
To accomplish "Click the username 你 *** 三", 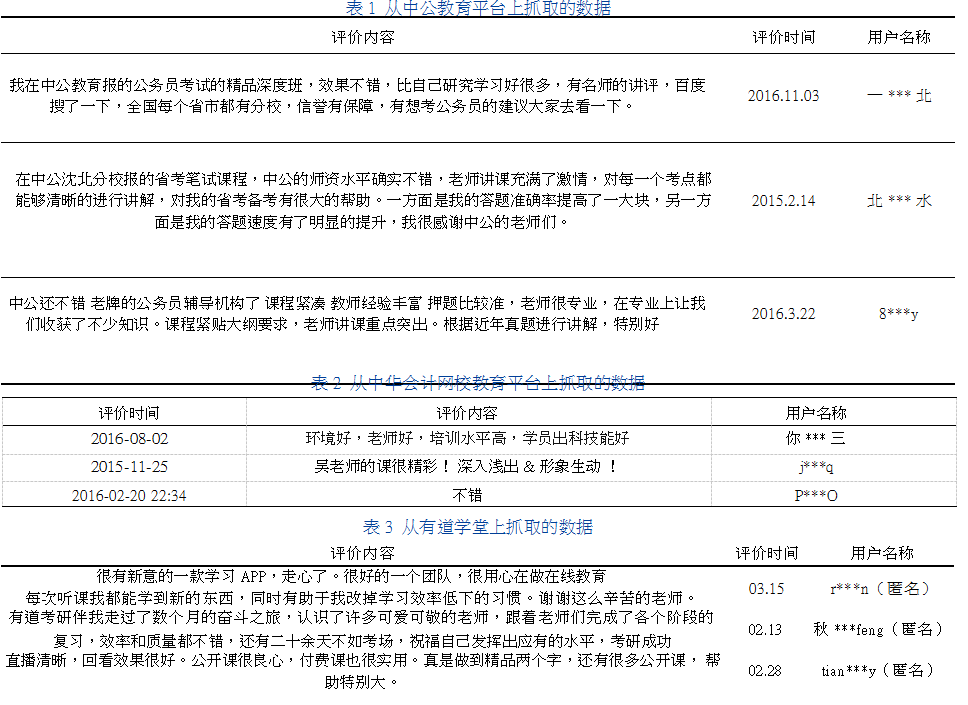I will pyautogui.click(x=816, y=438).
